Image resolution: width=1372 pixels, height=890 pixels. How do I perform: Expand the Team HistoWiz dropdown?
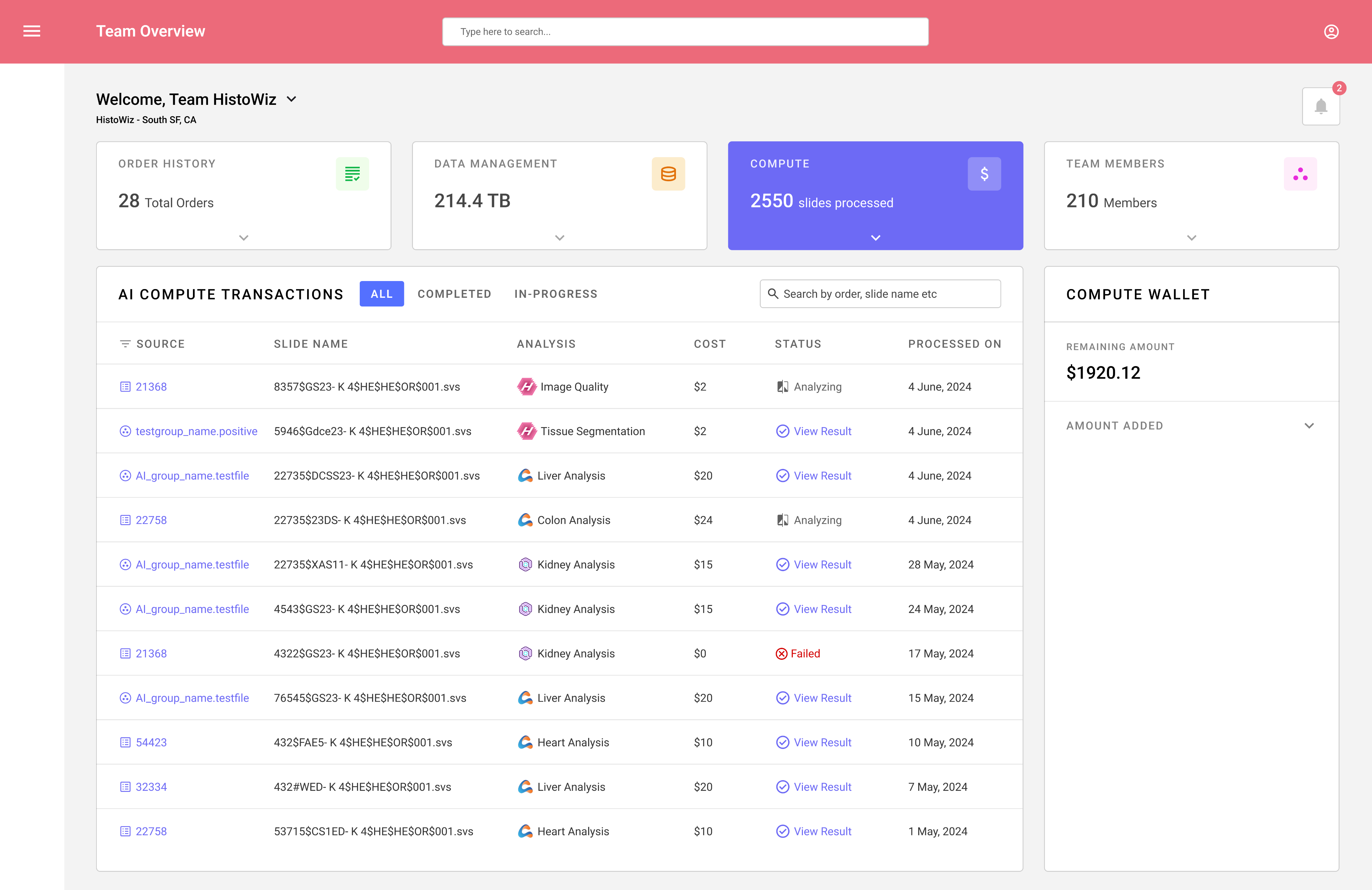292,99
